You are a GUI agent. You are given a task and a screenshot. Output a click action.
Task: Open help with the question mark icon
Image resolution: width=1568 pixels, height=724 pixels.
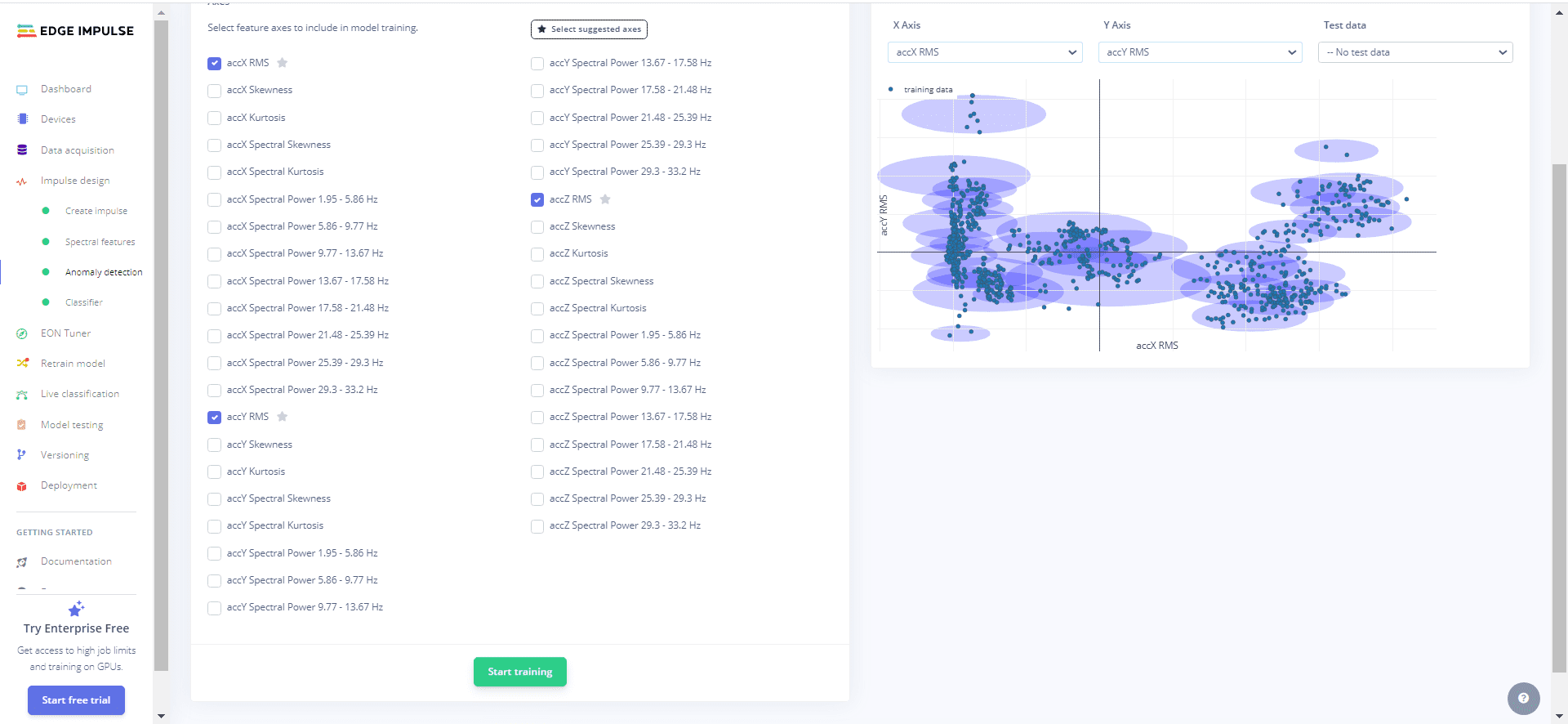pos(1523,699)
